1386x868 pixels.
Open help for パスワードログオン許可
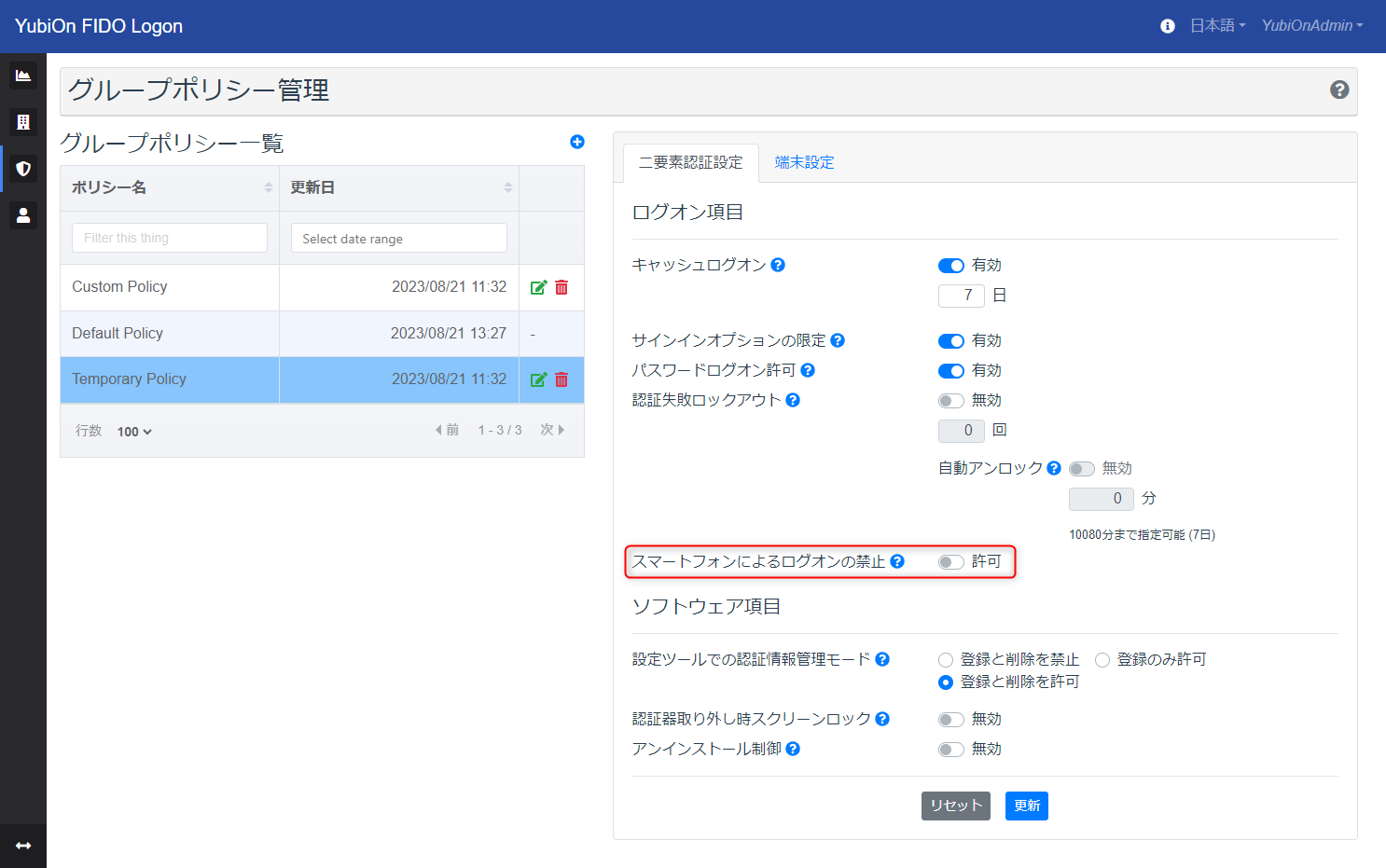(x=808, y=370)
